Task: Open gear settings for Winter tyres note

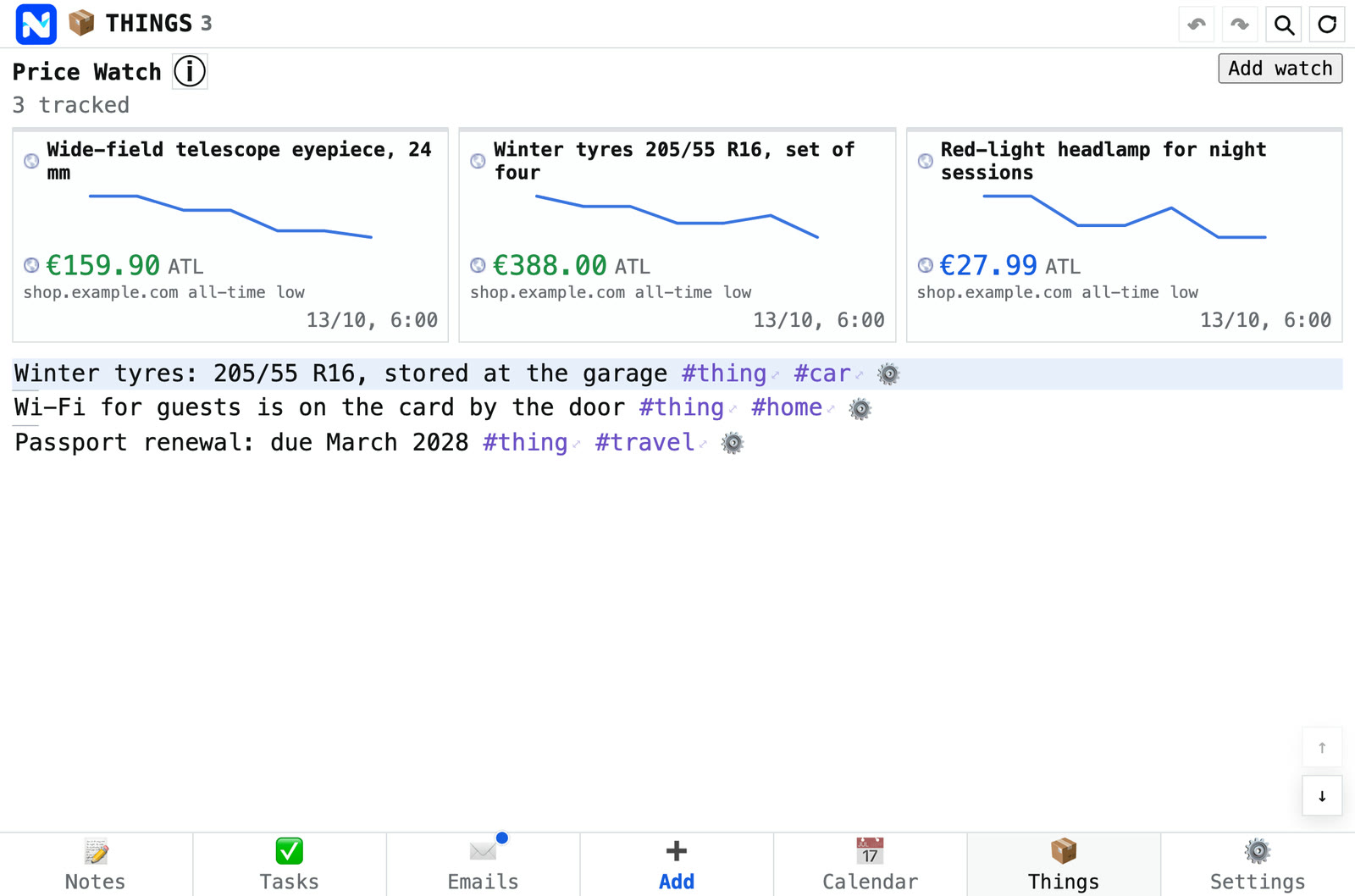Action: pyautogui.click(x=888, y=373)
